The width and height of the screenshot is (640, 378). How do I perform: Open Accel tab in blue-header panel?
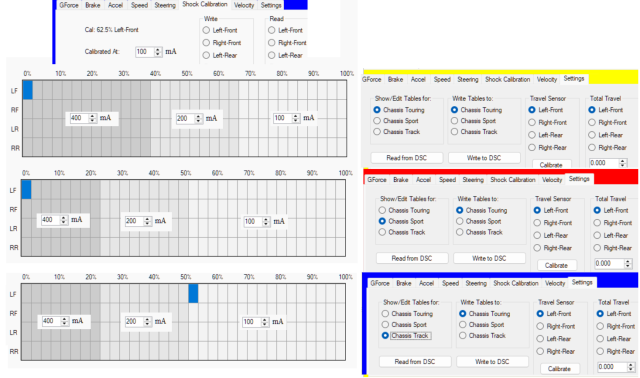[x=426, y=283]
